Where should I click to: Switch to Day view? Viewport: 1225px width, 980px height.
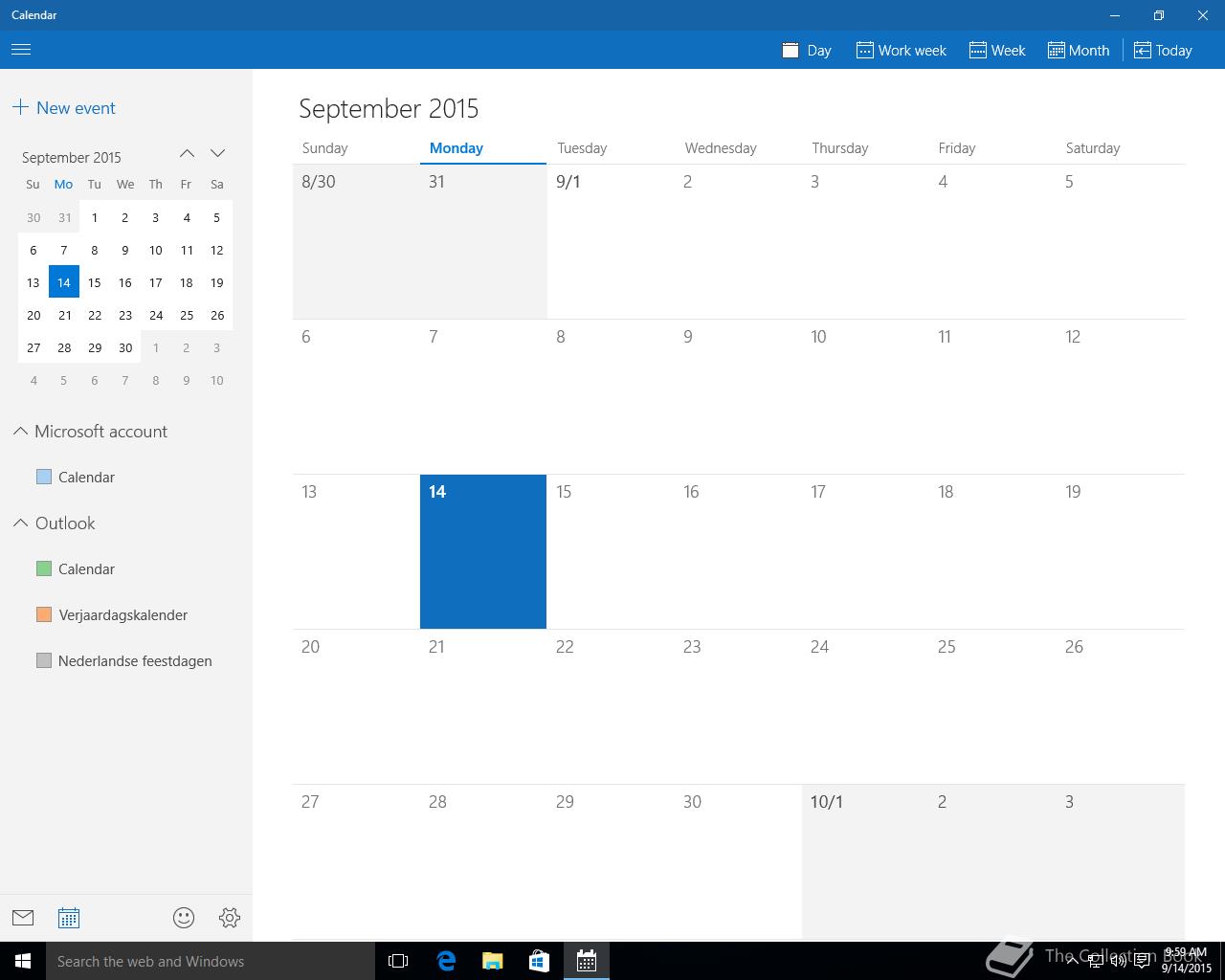pos(807,51)
